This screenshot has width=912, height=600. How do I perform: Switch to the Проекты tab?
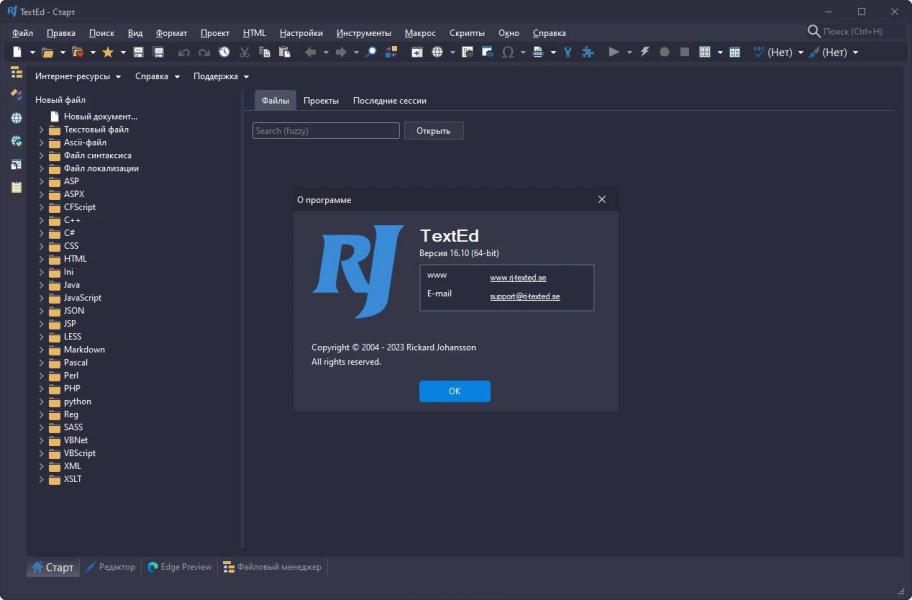click(x=321, y=101)
